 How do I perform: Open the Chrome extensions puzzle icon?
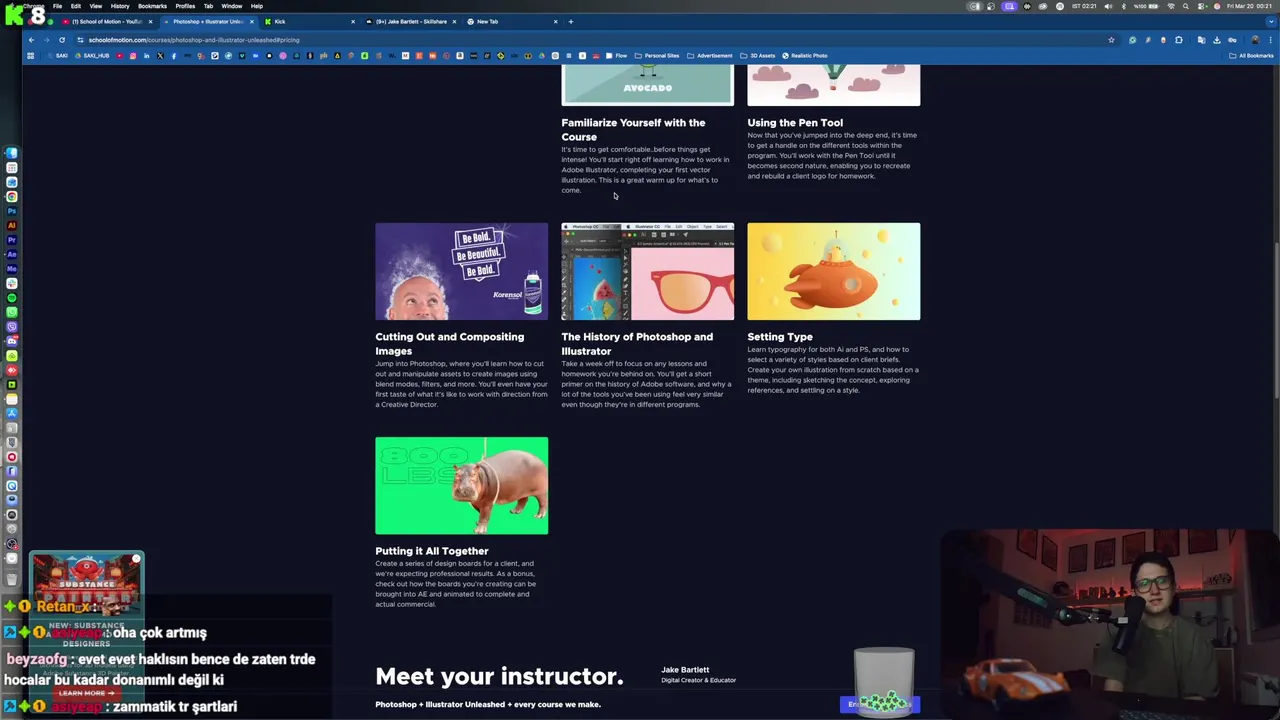click(1179, 40)
